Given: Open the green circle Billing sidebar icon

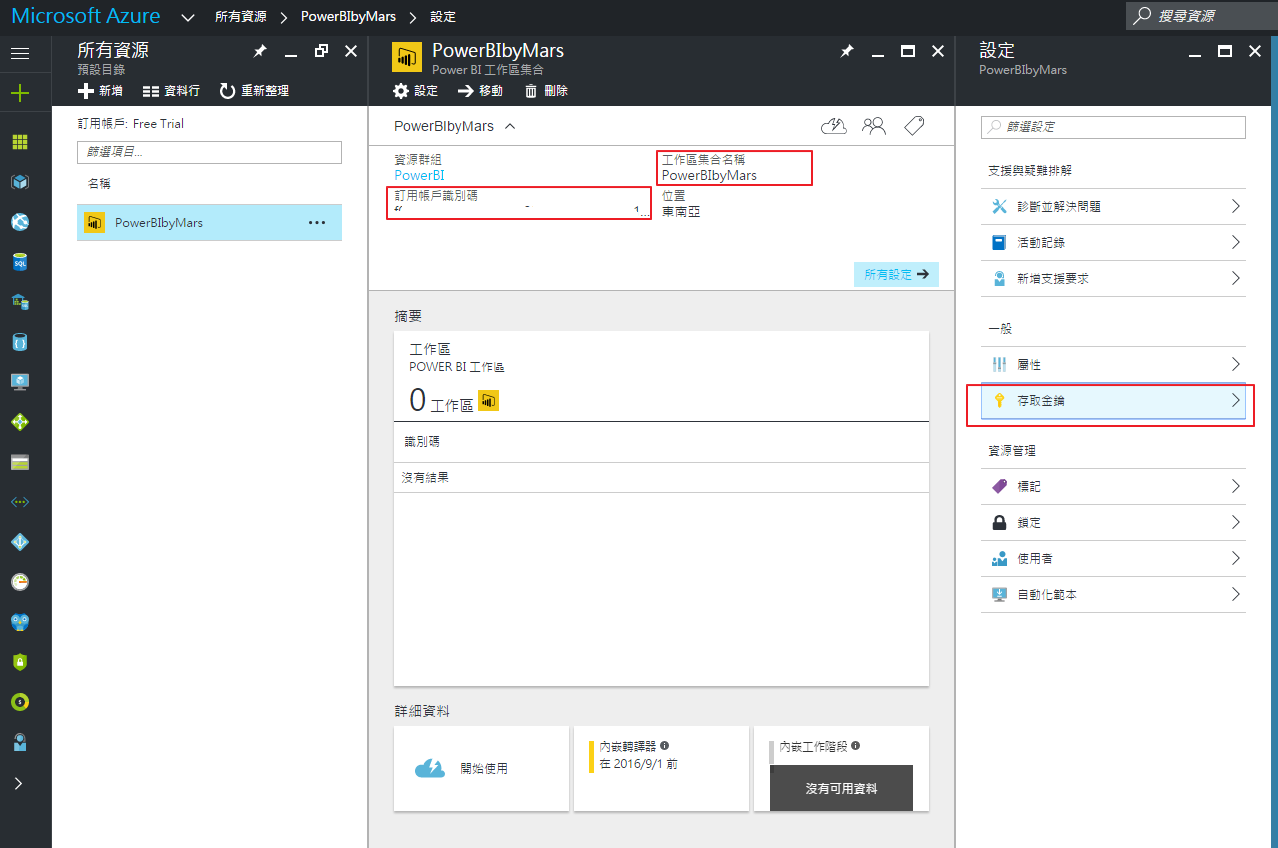Looking at the screenshot, I should coord(20,702).
